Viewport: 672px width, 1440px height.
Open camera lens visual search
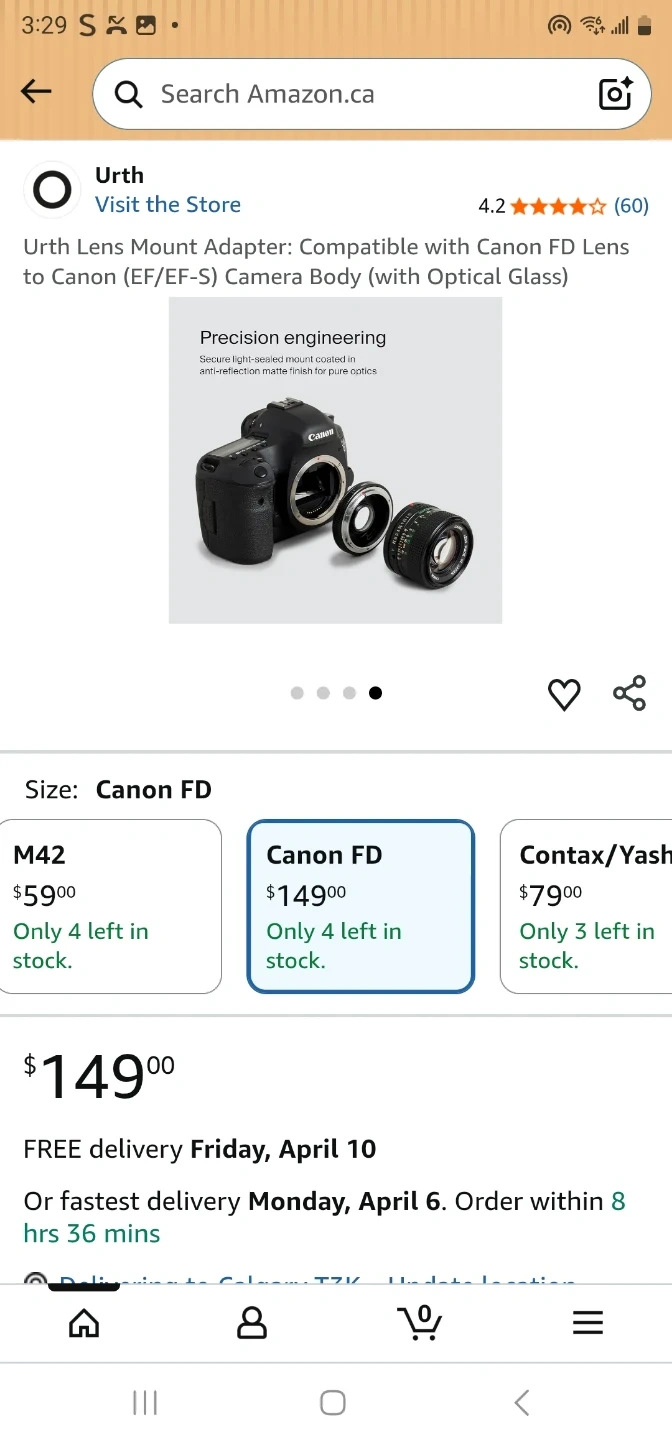(615, 94)
